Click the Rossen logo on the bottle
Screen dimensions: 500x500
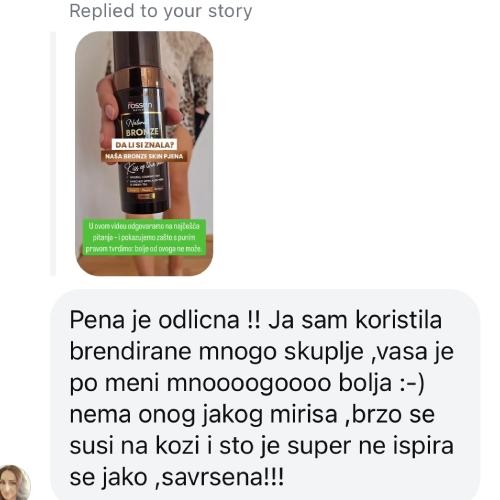click(140, 105)
